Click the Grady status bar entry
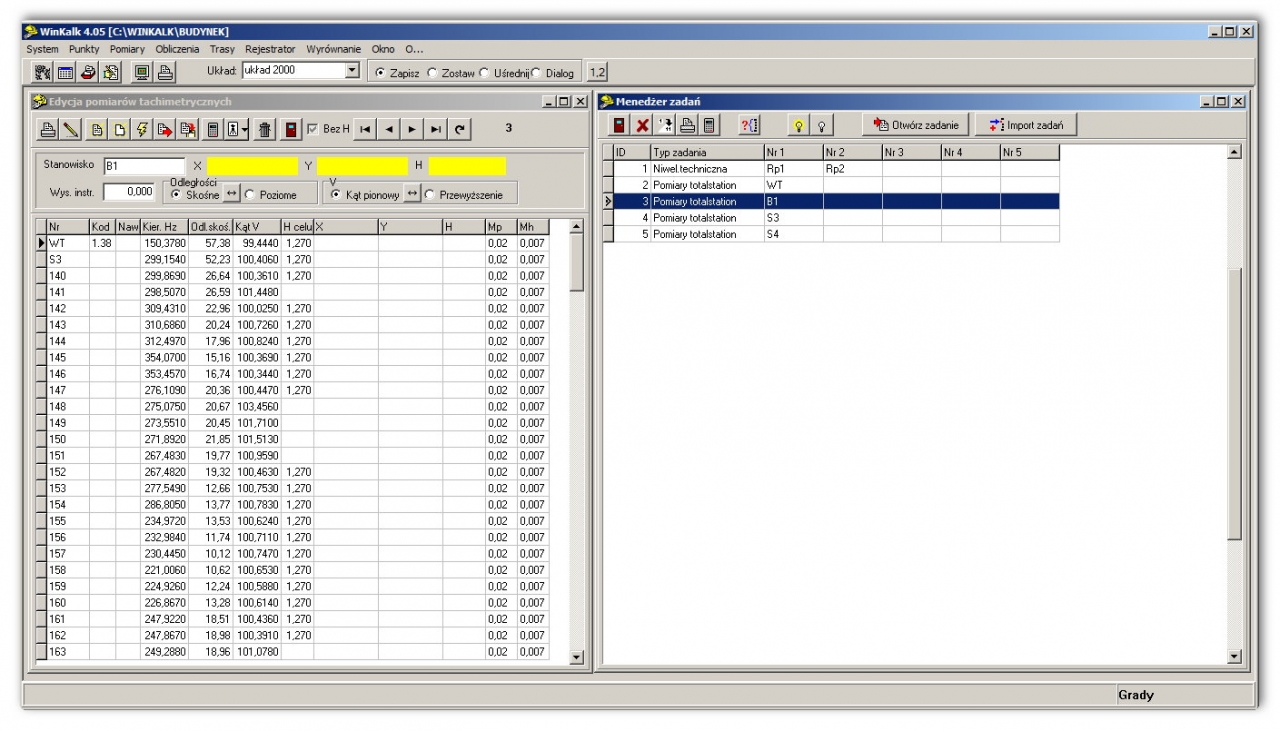This screenshot has height=731, width=1280. pos(1135,695)
